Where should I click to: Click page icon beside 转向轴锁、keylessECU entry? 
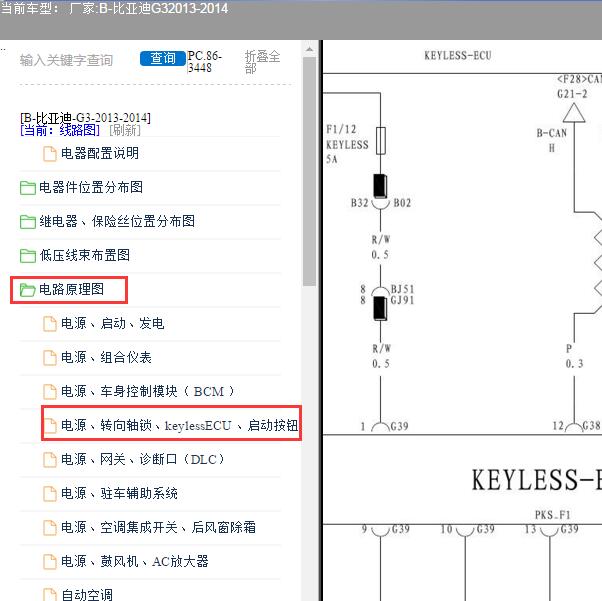point(50,426)
